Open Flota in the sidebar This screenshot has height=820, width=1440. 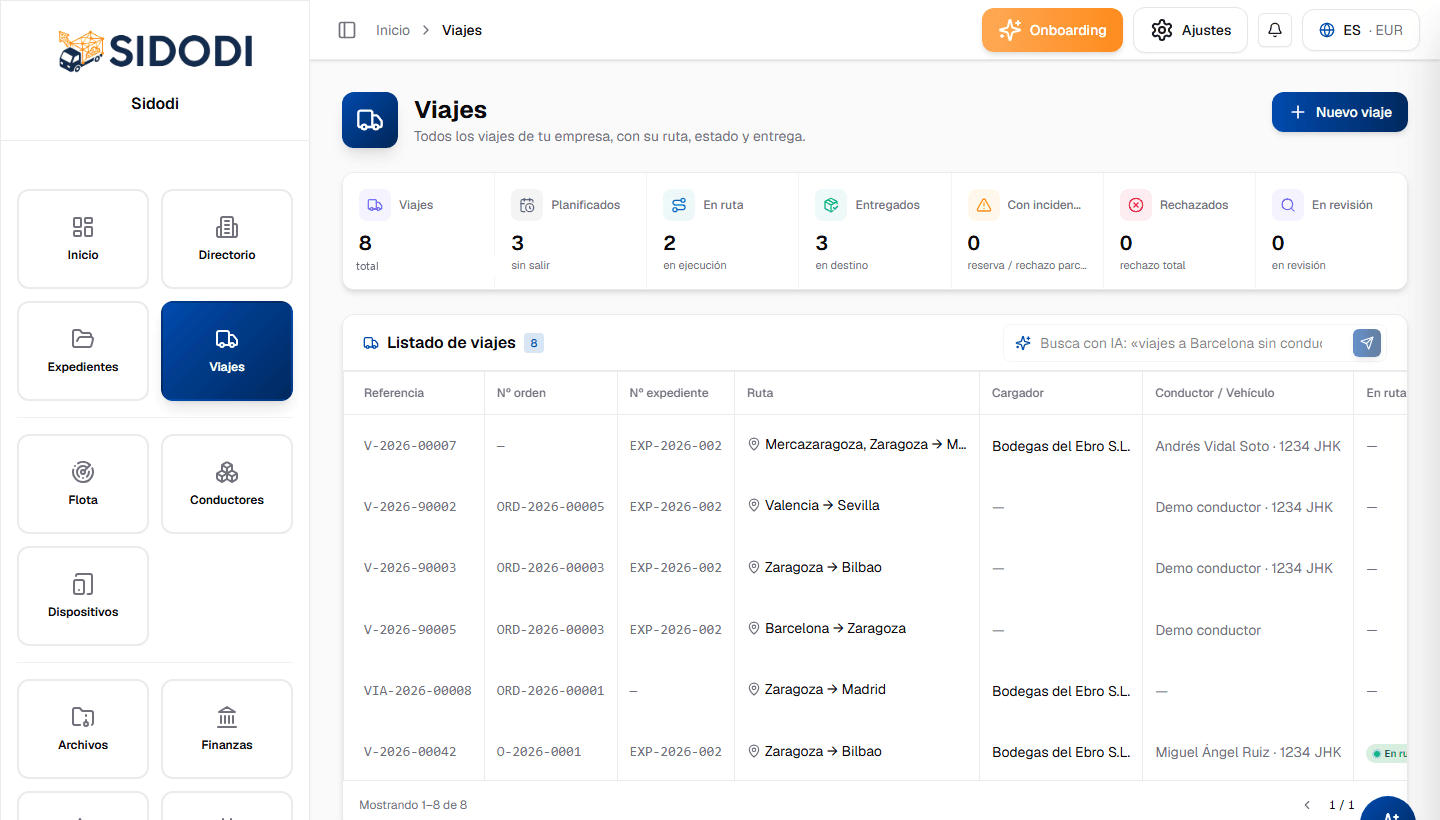[83, 484]
